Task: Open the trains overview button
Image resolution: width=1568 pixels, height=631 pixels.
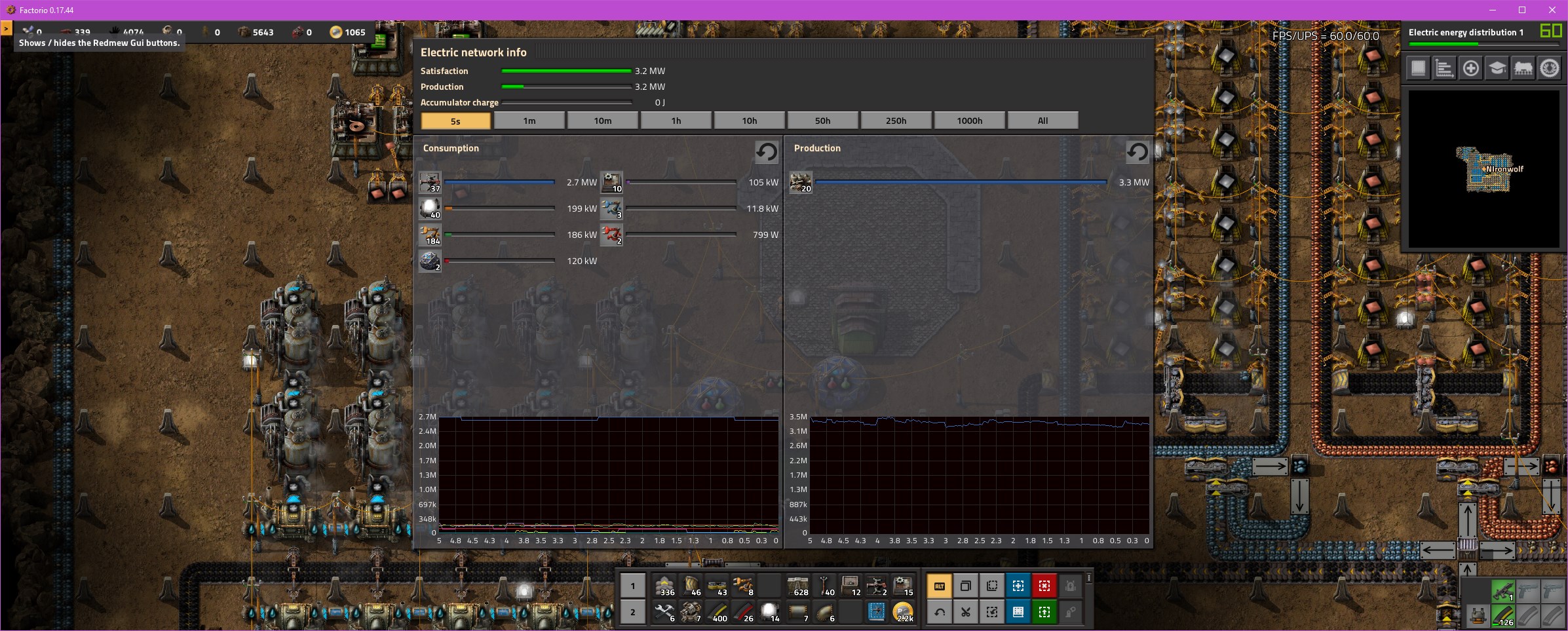Action: point(1523,68)
